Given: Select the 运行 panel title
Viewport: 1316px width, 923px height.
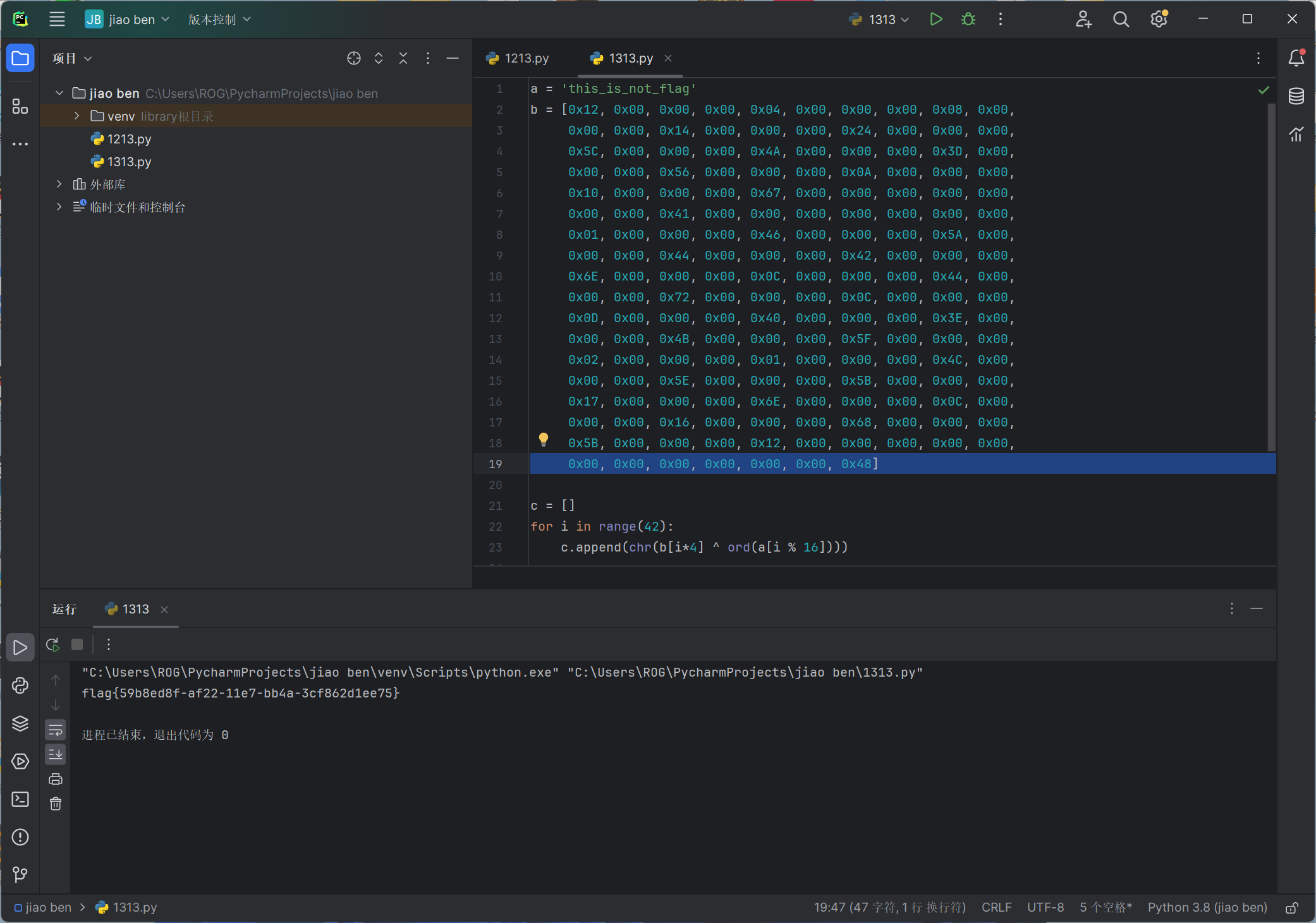Looking at the screenshot, I should click(x=64, y=609).
